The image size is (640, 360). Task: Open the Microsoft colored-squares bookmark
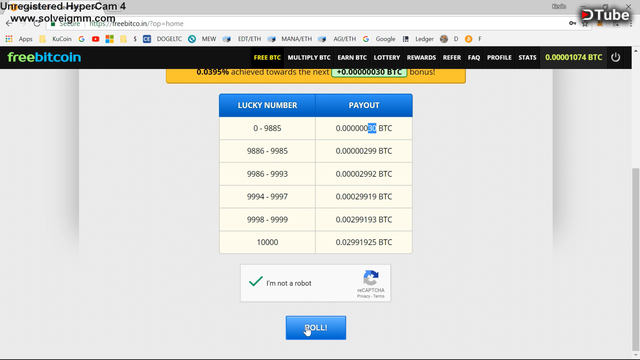109,39
